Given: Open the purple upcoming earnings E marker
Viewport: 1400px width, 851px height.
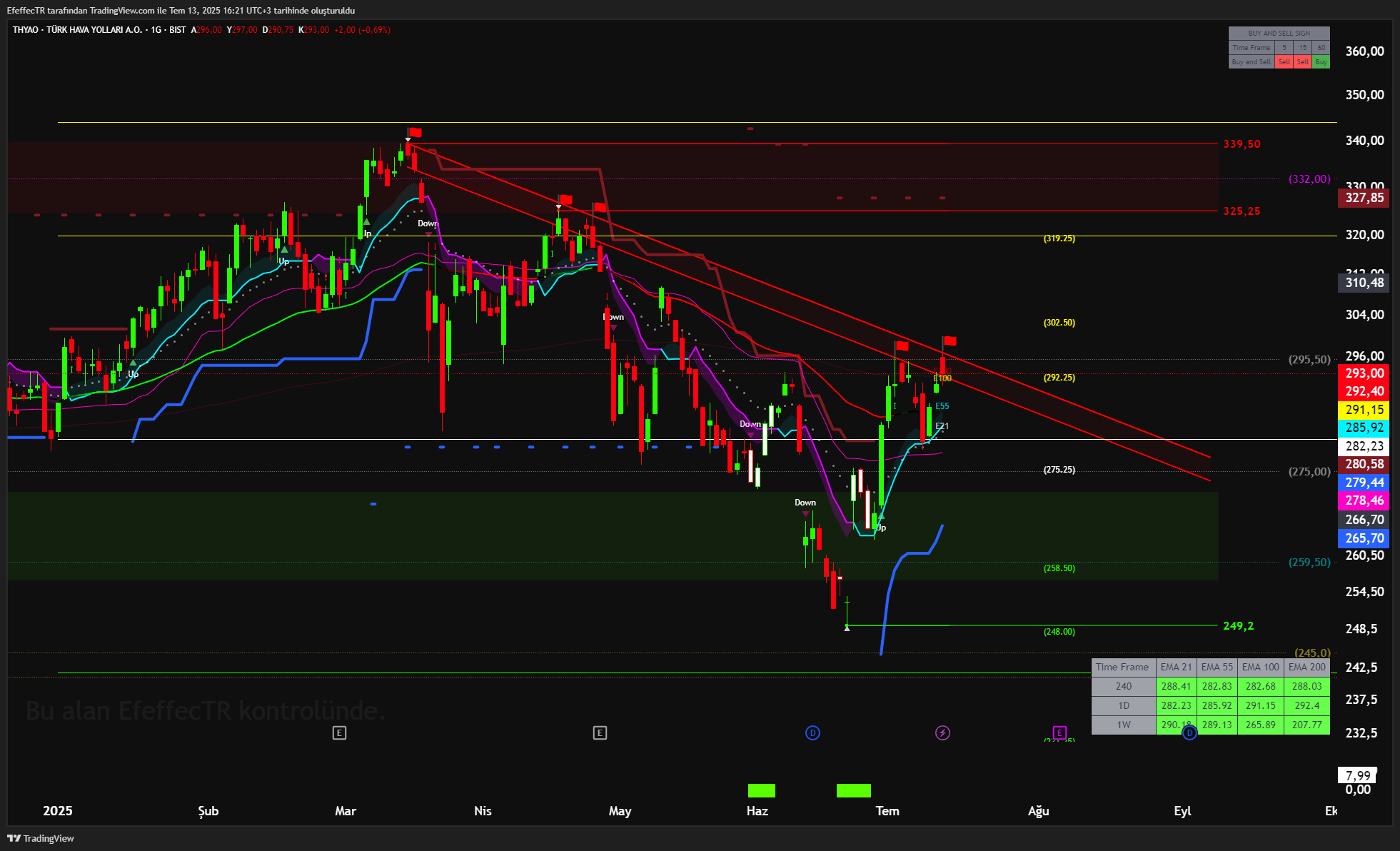Looking at the screenshot, I should coord(1059,732).
